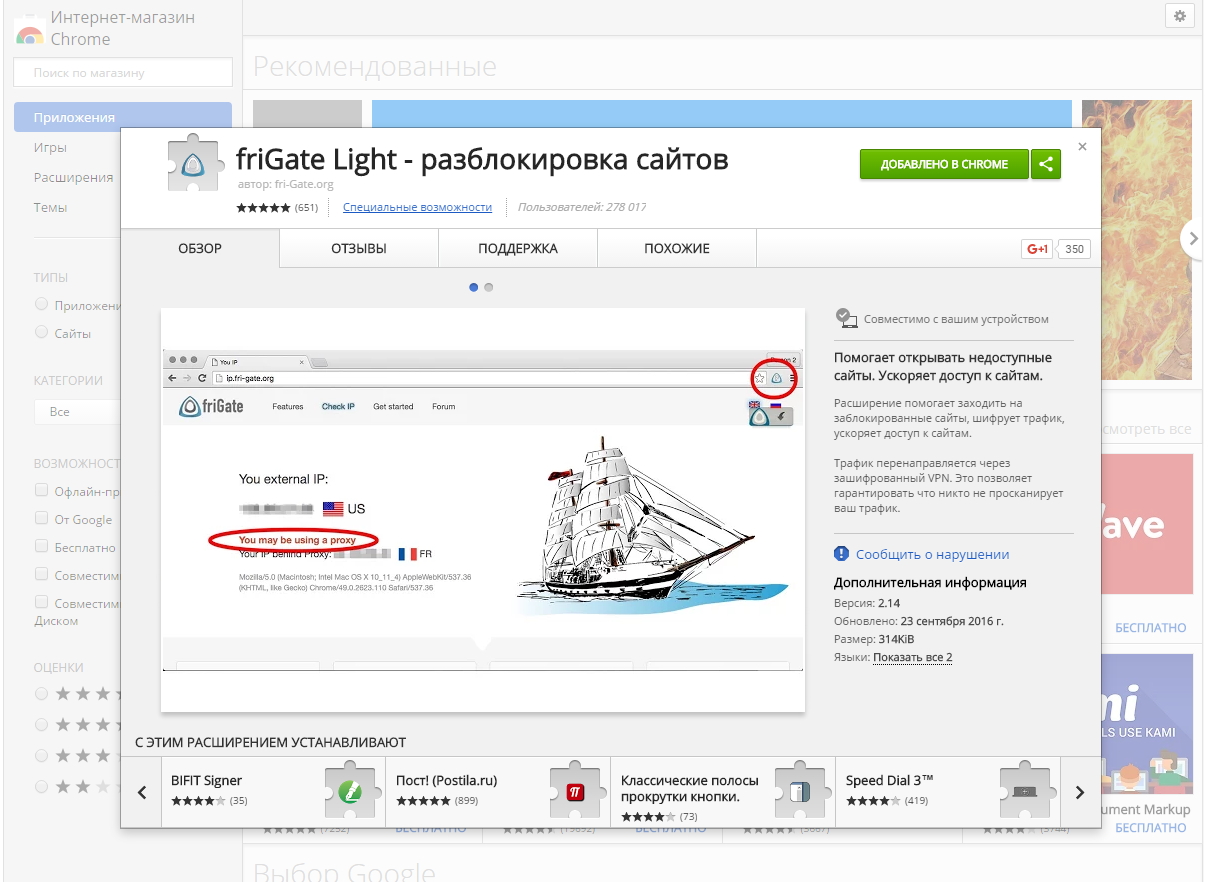The height and width of the screenshot is (882, 1219).
Task: Click the Пост! (Postila.ru) title text
Action: coord(446,780)
